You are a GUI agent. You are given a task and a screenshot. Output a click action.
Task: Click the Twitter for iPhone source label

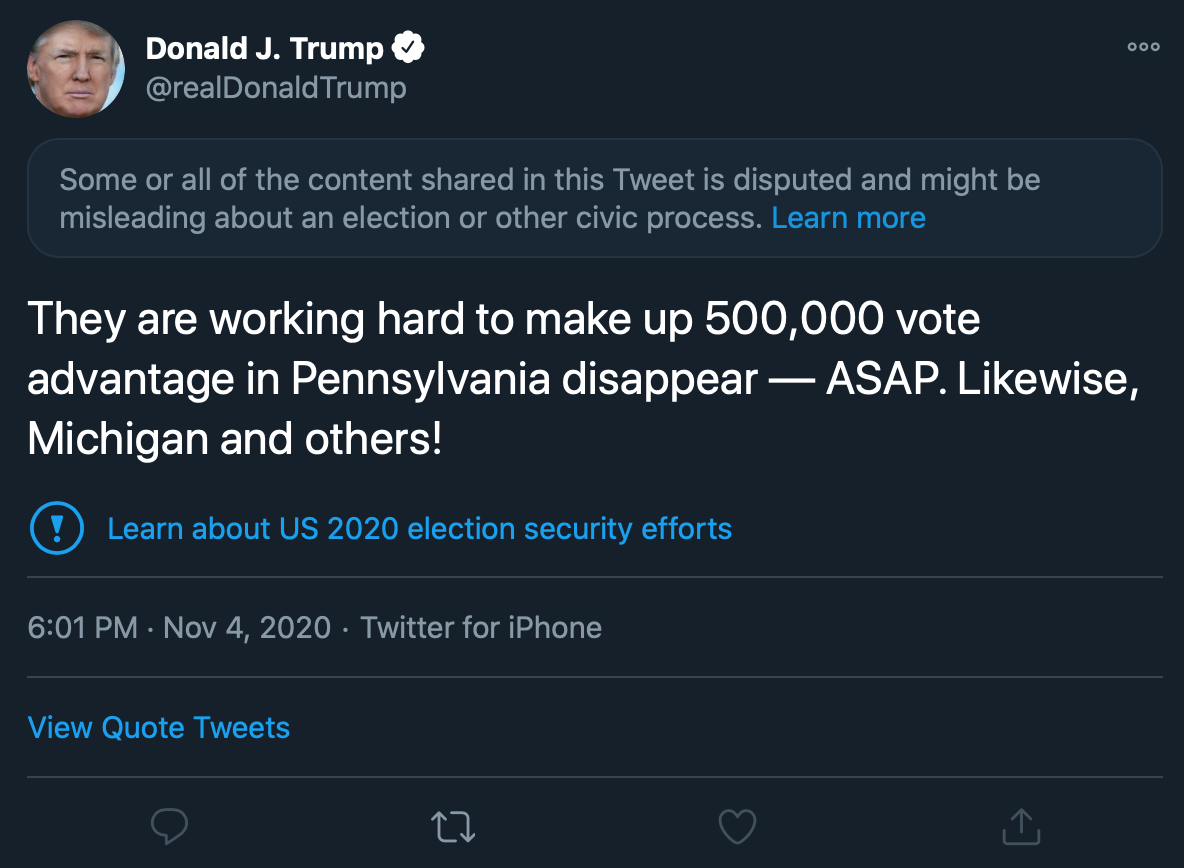[x=481, y=628]
